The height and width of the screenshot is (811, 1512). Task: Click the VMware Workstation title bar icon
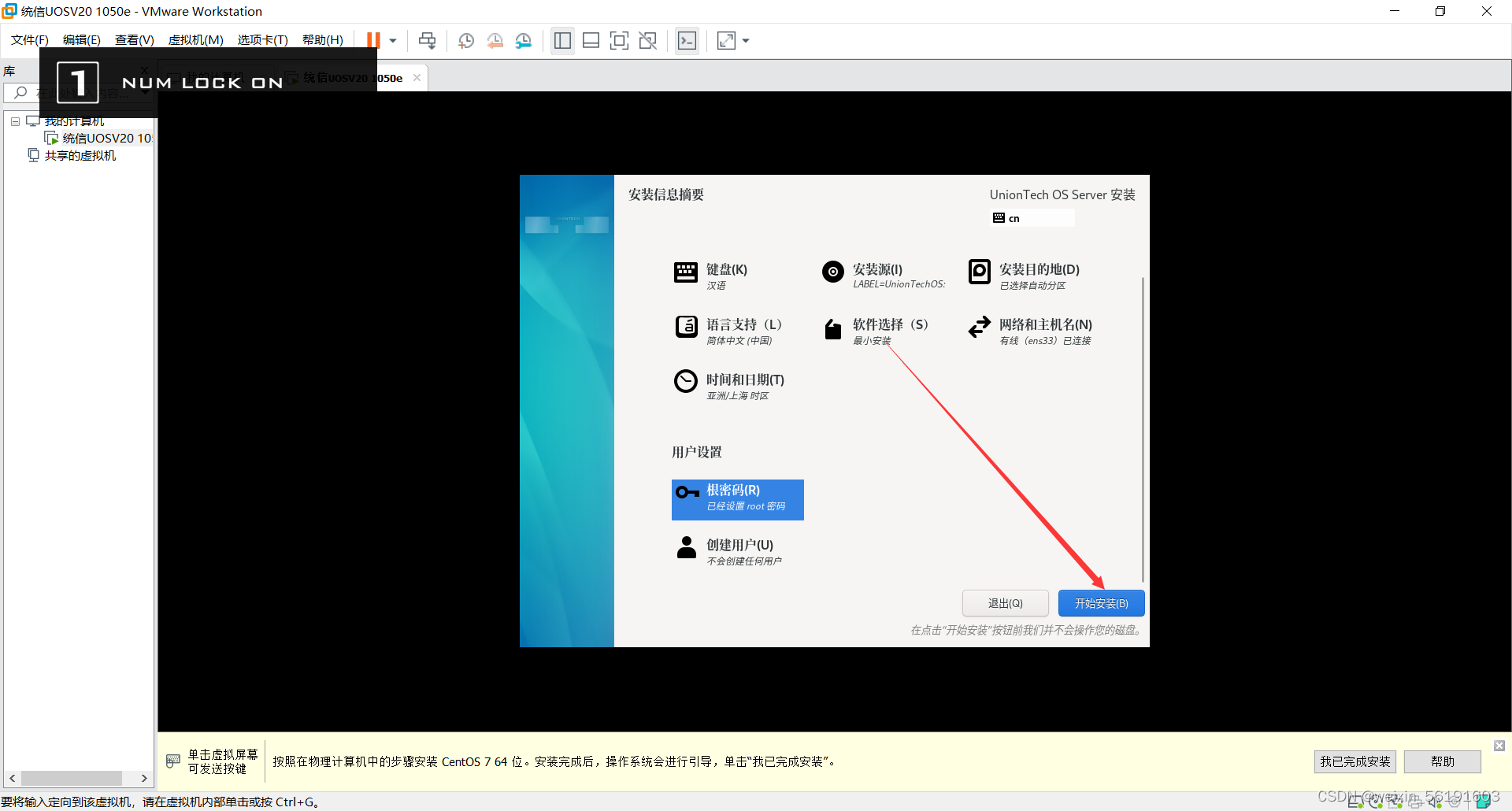[x=9, y=11]
